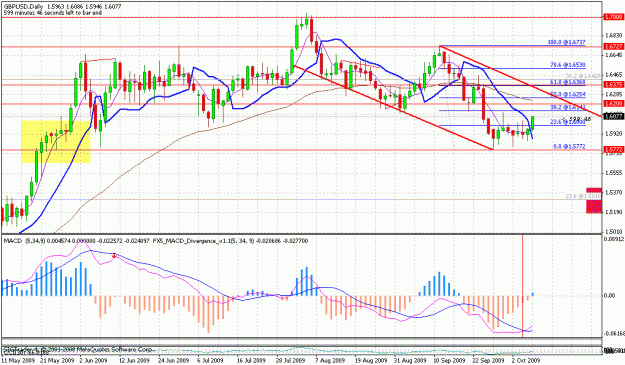The height and width of the screenshot is (365, 625).
Task: Click the 0.00 MACD scale value
Action: pyautogui.click(x=610, y=295)
